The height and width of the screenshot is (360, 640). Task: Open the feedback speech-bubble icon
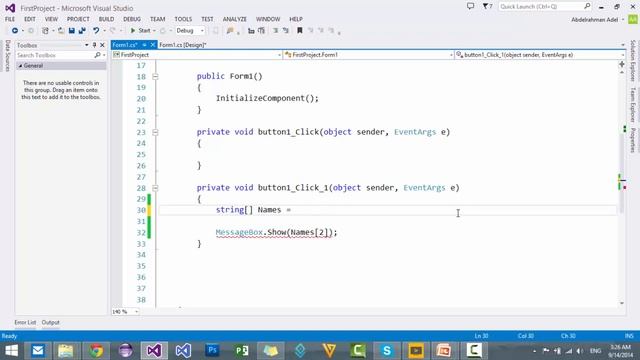[471, 6]
